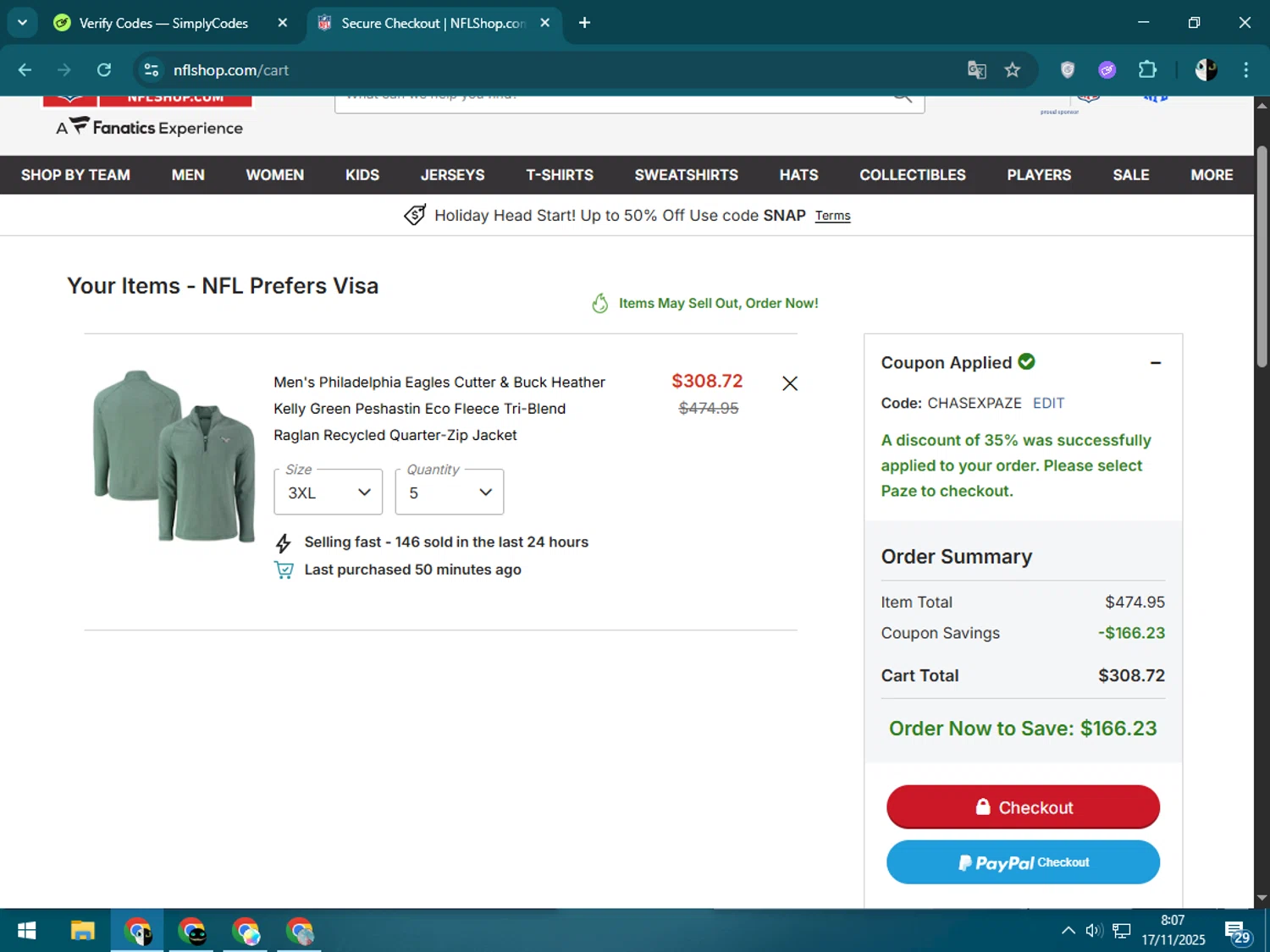Viewport: 1270px width, 952px height.
Task: Open File Explorer from the taskbar
Action: pos(82,931)
